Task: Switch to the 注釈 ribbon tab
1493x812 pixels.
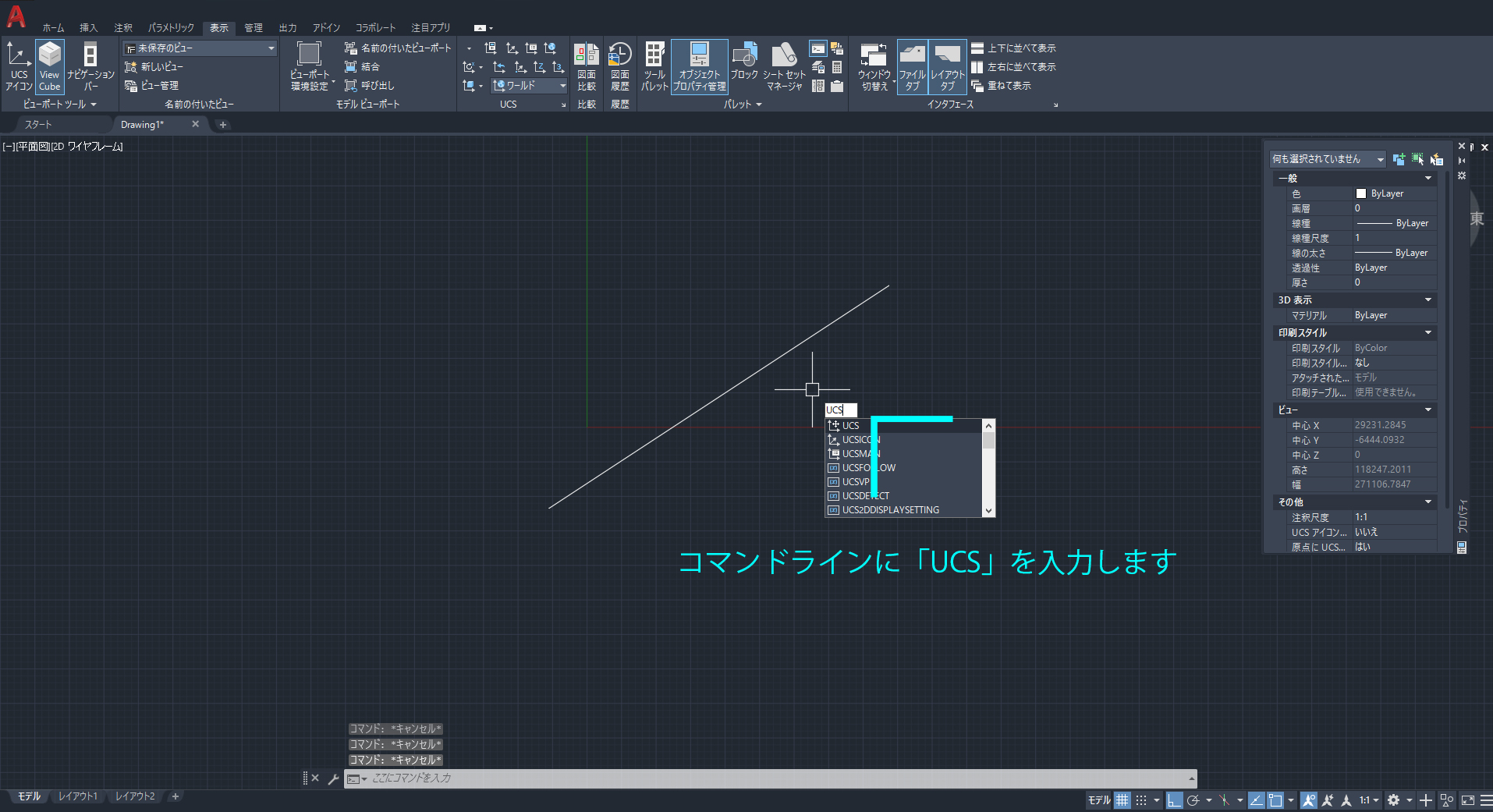Action: point(122,27)
